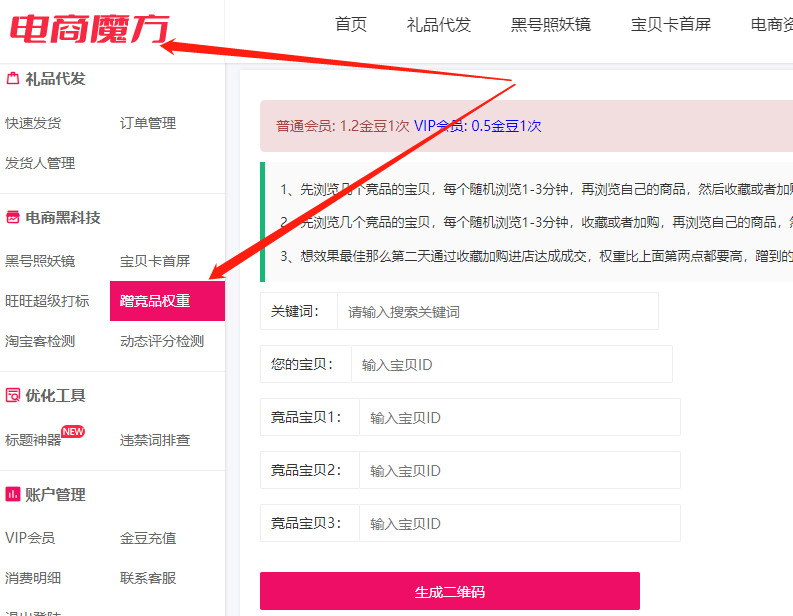Click the 竞品宝贝3: field label

[306, 523]
